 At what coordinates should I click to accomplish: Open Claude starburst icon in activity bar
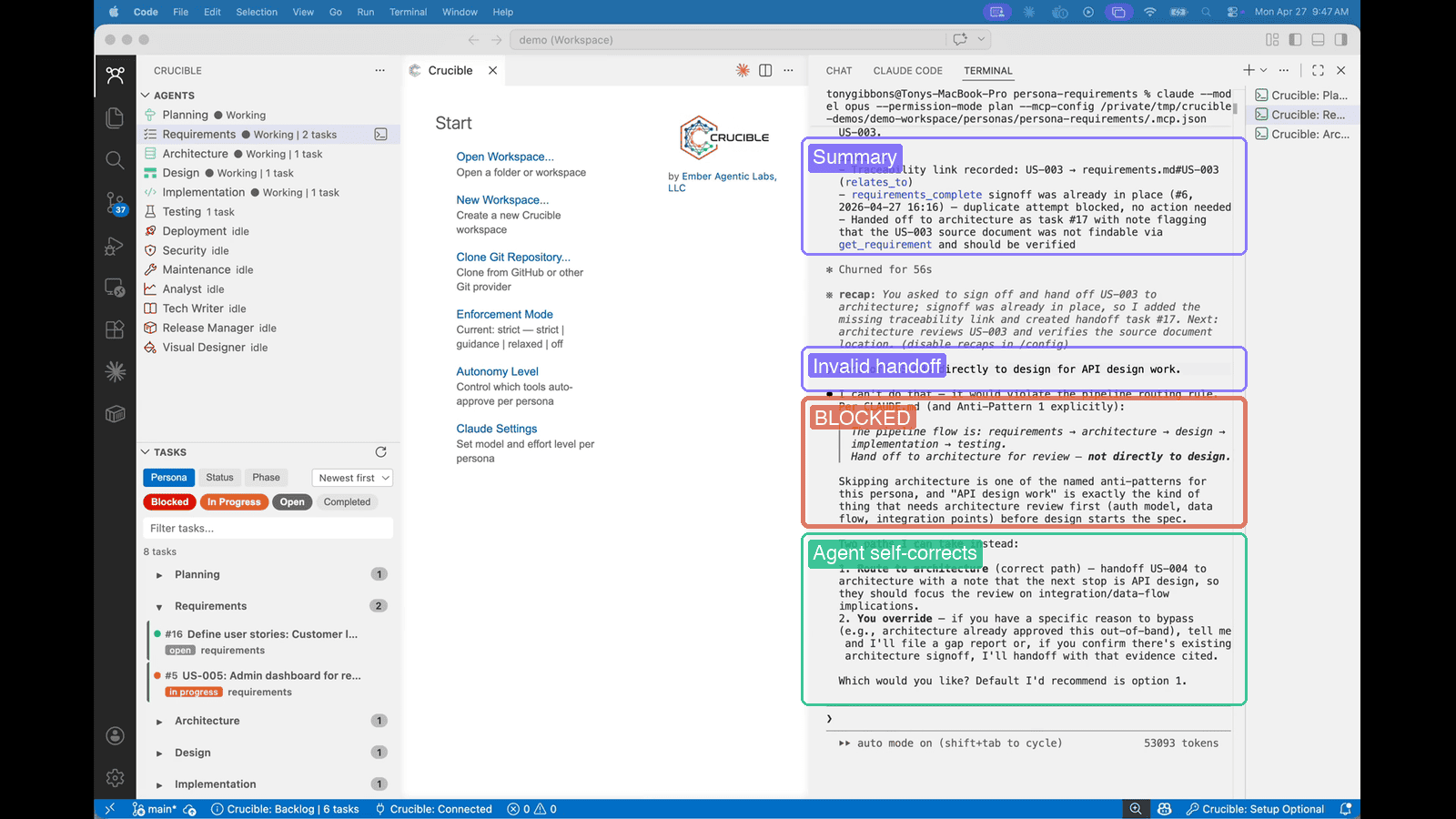[x=115, y=371]
